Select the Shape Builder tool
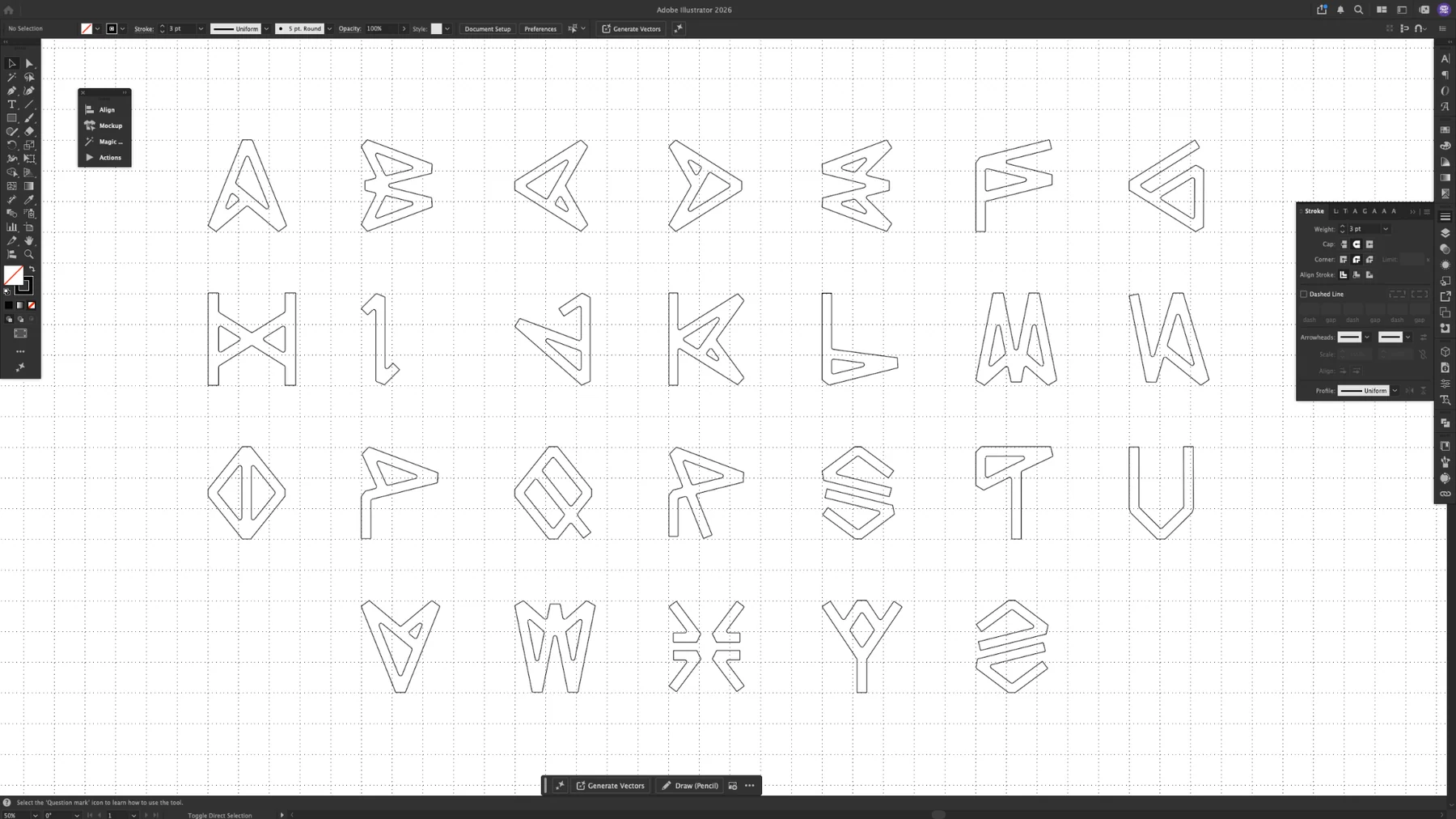This screenshot has width=1456, height=819. click(12, 172)
